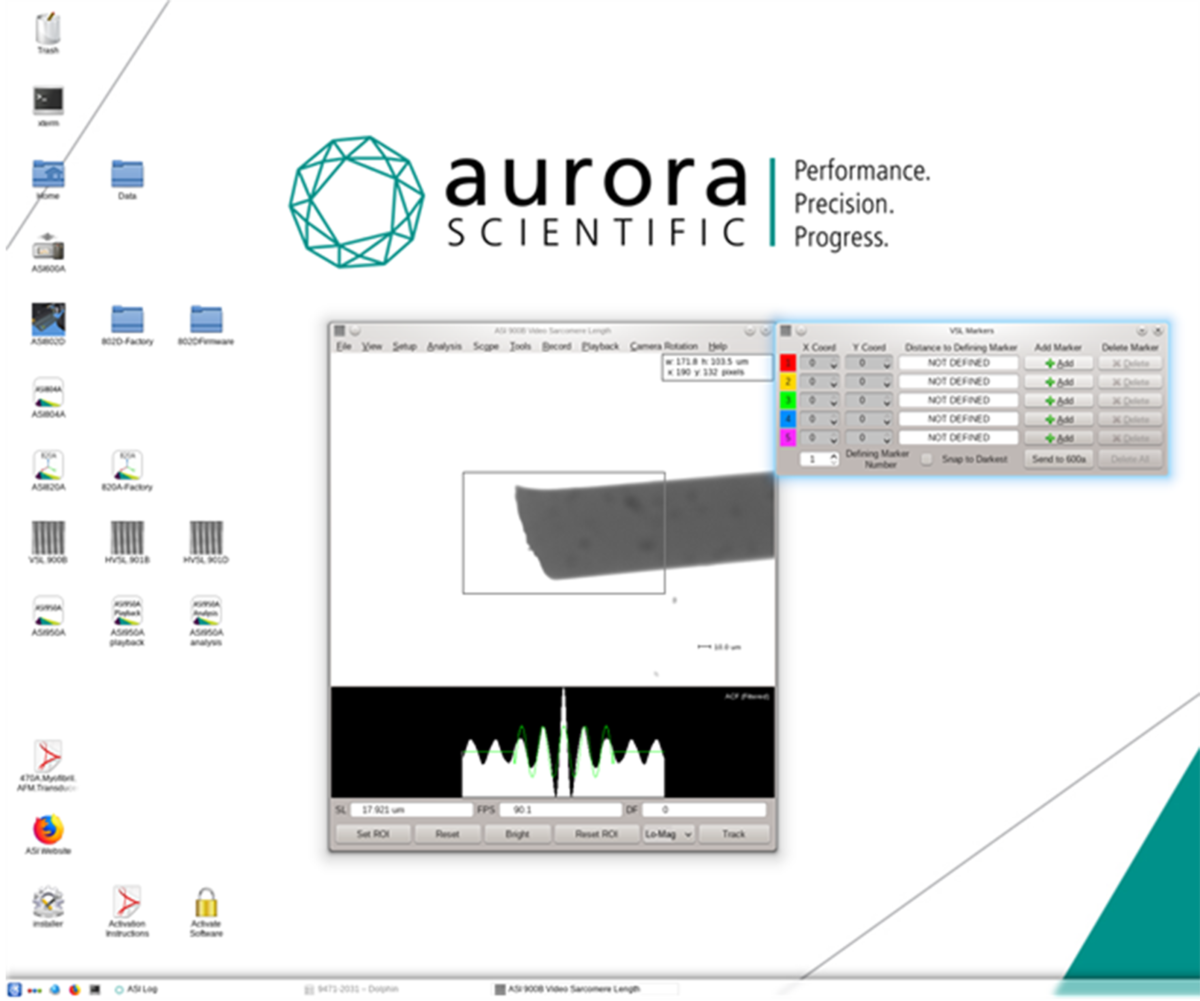Click Send to 600a
The image size is (1200, 1001).
pos(1058,459)
